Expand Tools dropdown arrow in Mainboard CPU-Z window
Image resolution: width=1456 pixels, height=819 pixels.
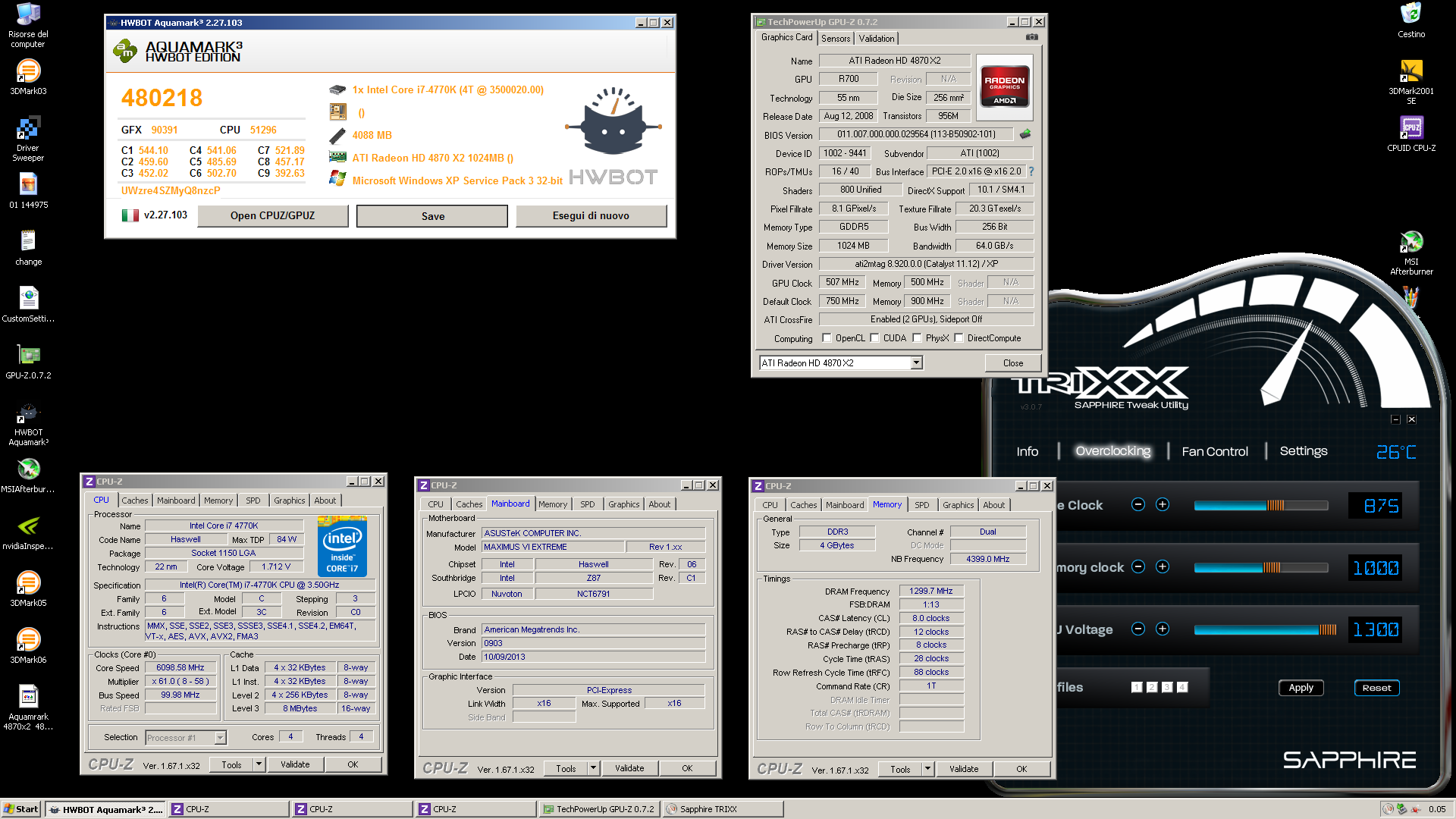tap(593, 768)
